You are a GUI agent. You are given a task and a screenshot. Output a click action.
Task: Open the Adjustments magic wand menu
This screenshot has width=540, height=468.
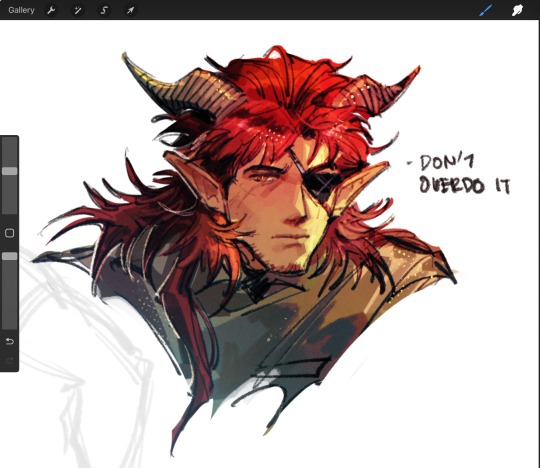tap(78, 10)
